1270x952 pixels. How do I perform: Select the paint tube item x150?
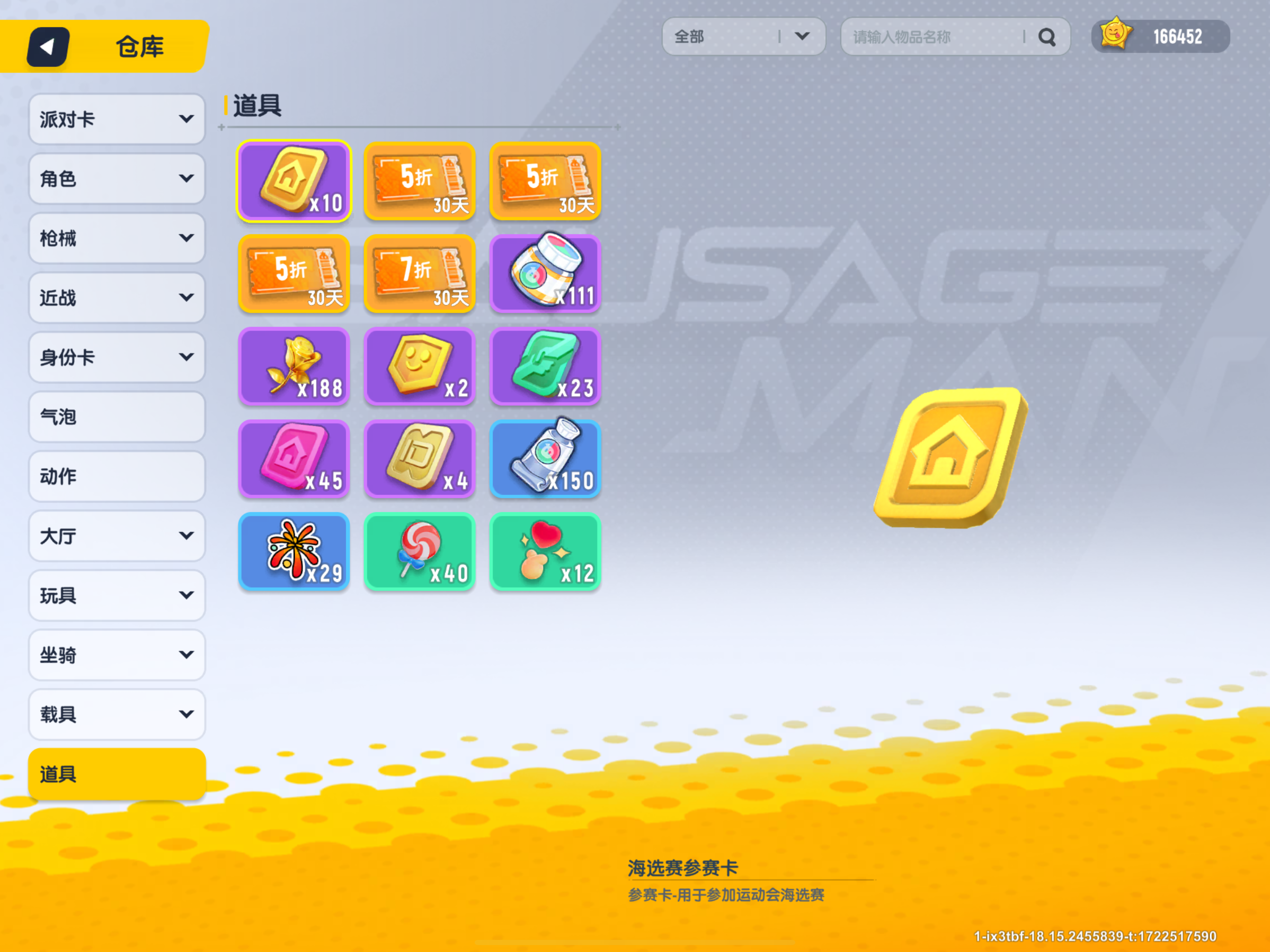(x=545, y=459)
